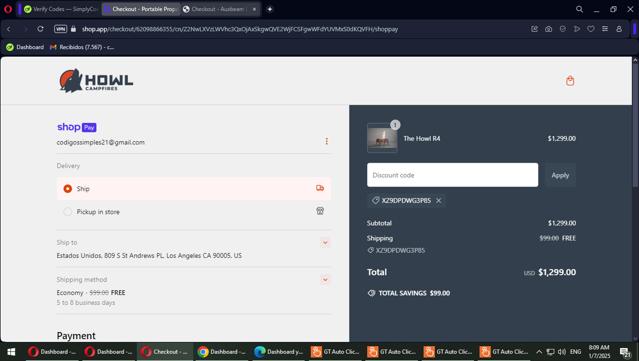Image resolution: width=639 pixels, height=361 pixels.
Task: Select the Ship delivery option
Action: click(x=194, y=189)
